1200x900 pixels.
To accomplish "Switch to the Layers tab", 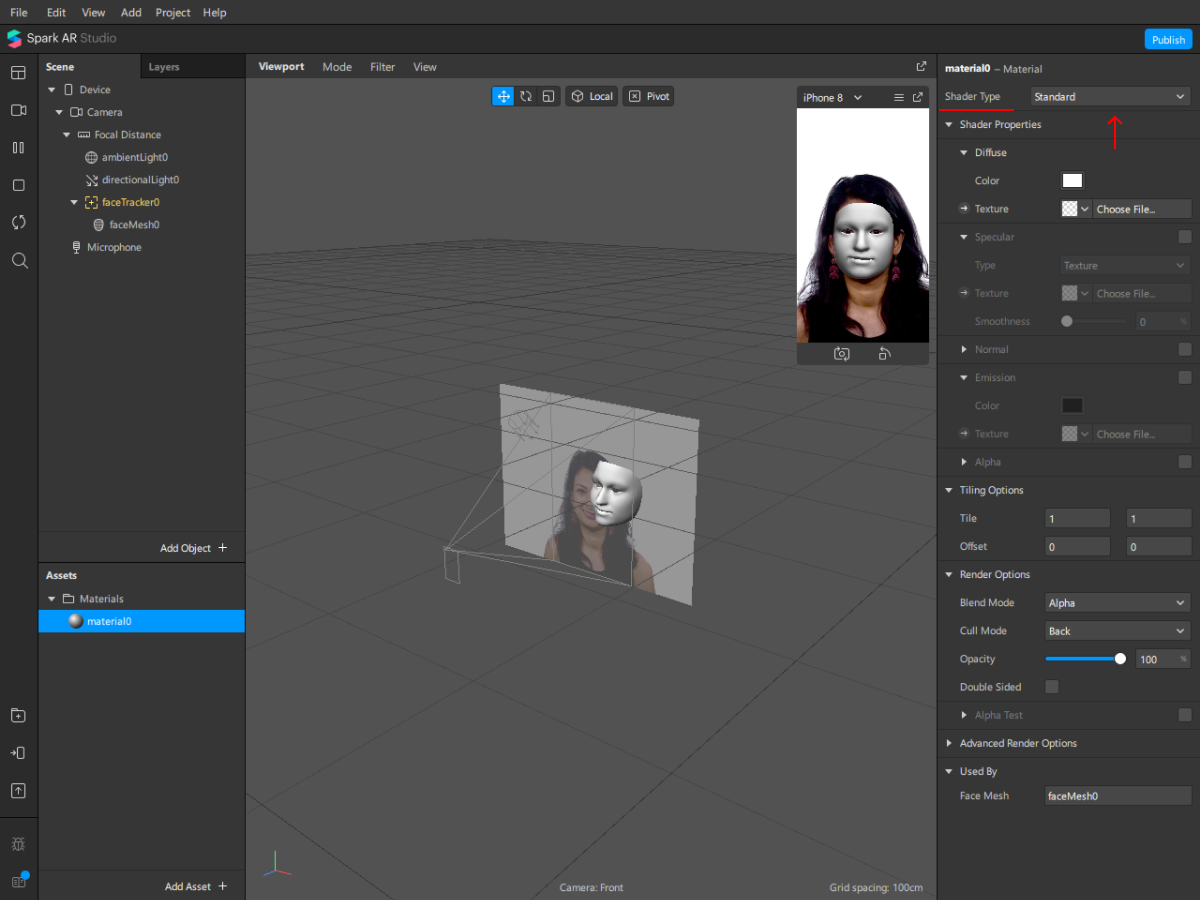I will click(x=164, y=67).
